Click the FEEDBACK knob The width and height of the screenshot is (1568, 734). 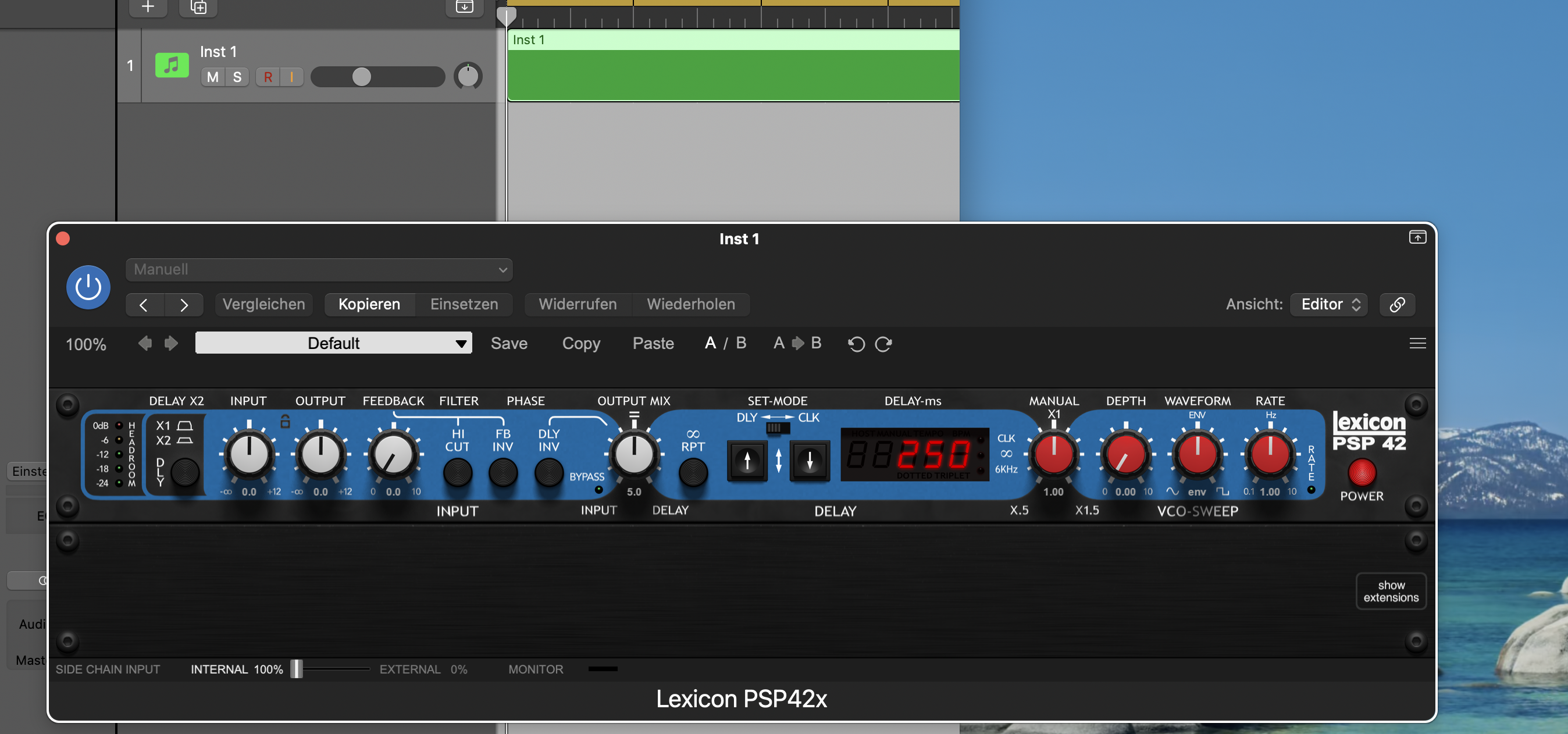coord(393,454)
